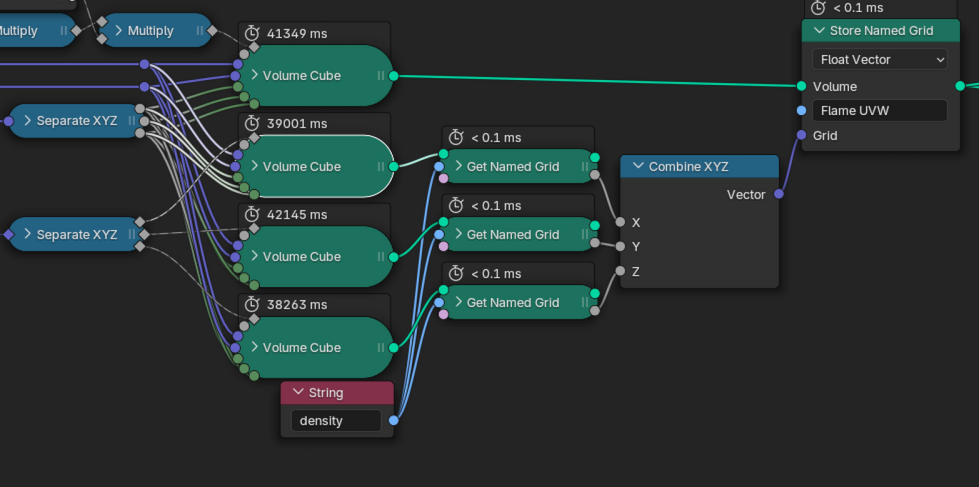The height and width of the screenshot is (487, 979).
Task: Click the grip handle on upper Separate XYZ
Action: 132,121
